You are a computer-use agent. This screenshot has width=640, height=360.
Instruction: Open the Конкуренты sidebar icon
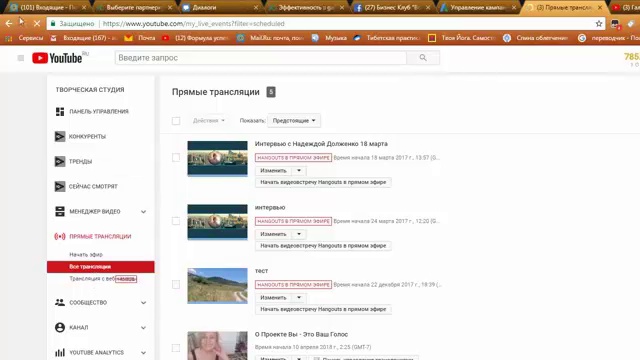click(60, 136)
